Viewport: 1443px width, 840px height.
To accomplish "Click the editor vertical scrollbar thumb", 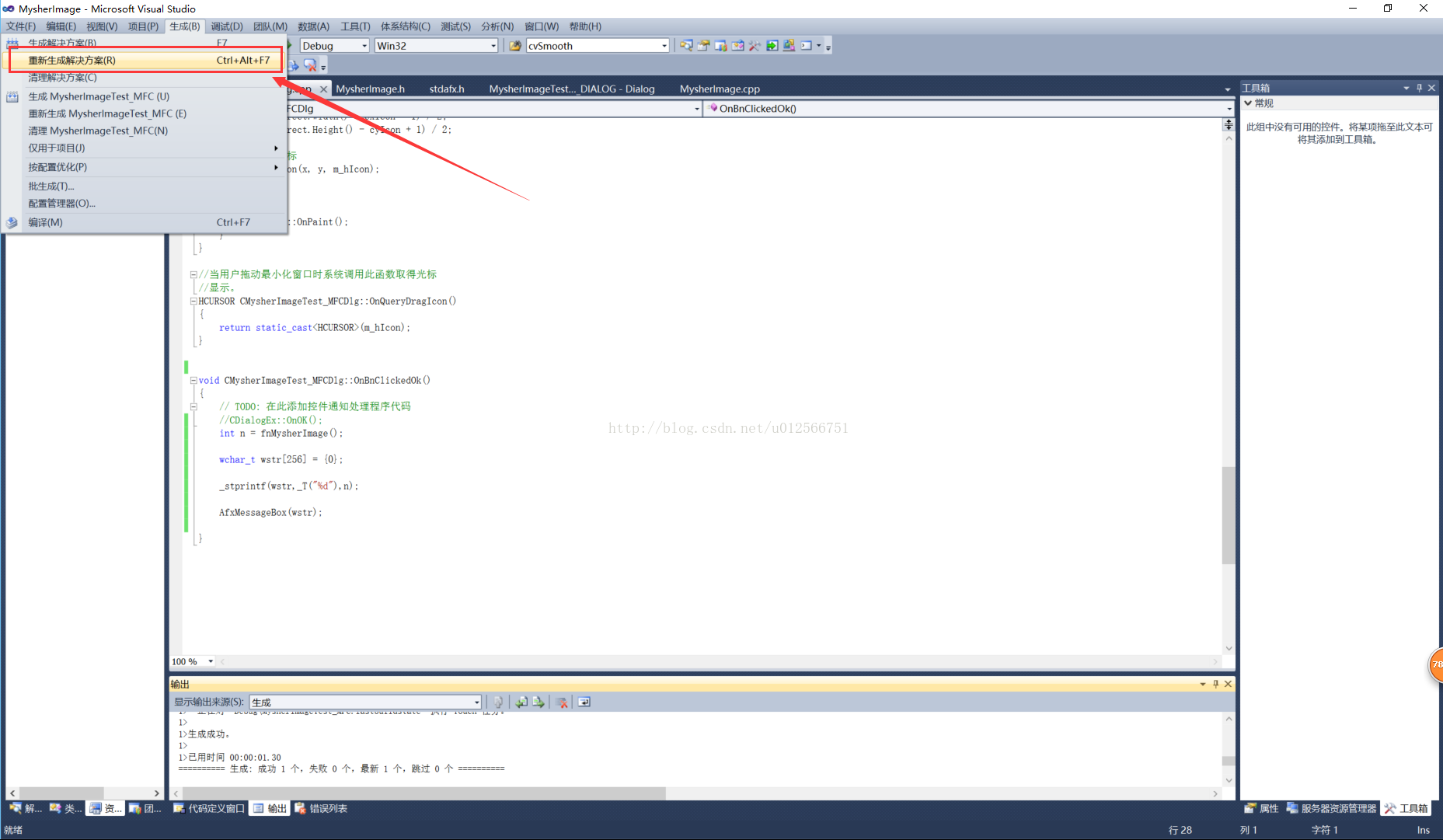I will pos(1229,514).
